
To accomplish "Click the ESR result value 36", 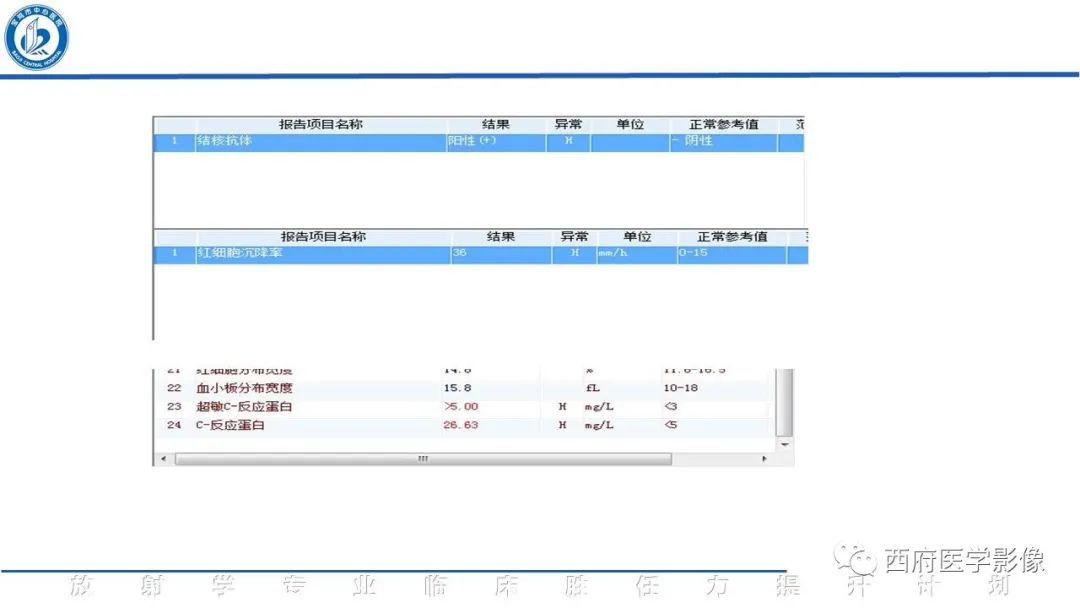I will pyautogui.click(x=459, y=253).
